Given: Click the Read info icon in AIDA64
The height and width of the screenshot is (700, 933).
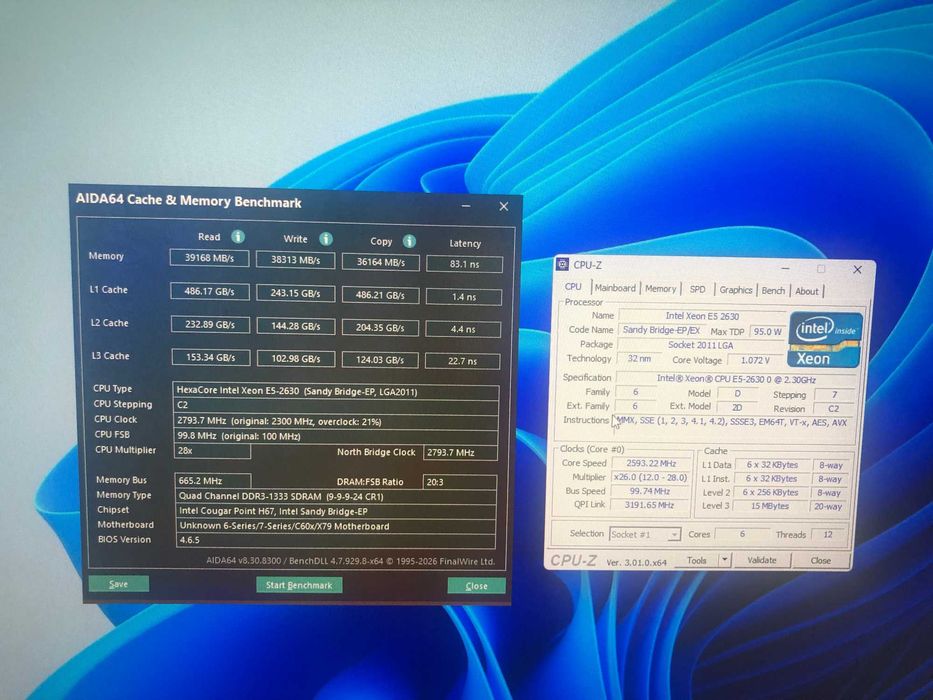Looking at the screenshot, I should (238, 236).
